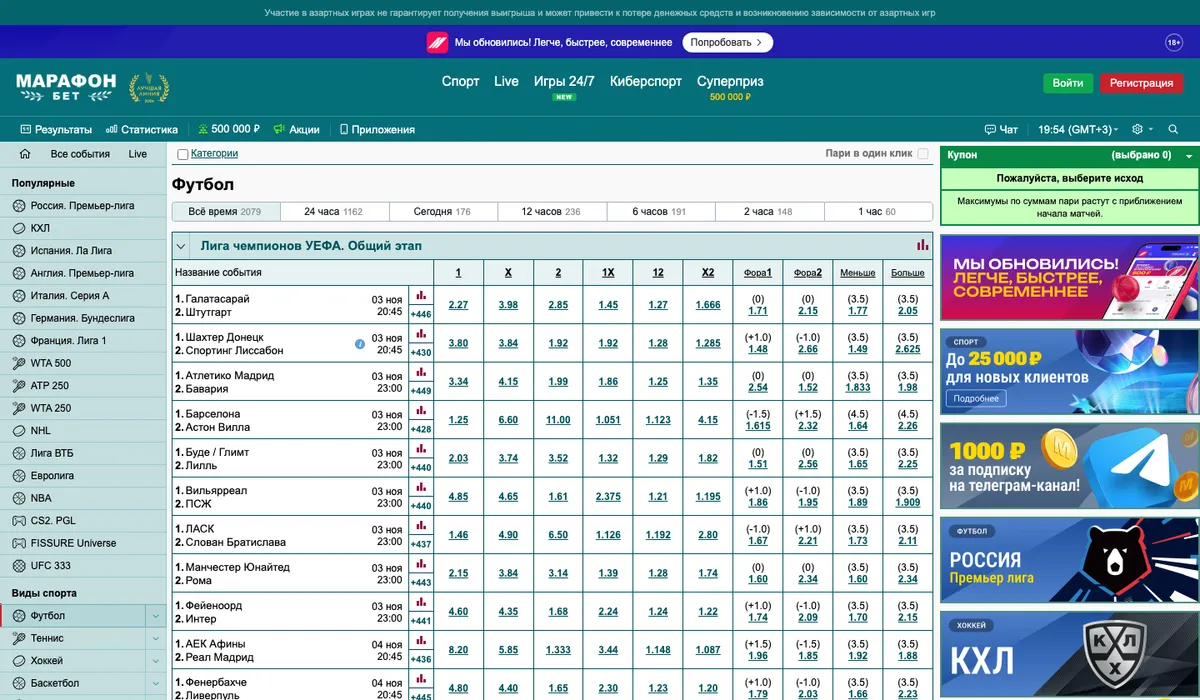Click the Попробовать button in the banner
Image resolution: width=1200 pixels, height=700 pixels.
[x=727, y=43]
